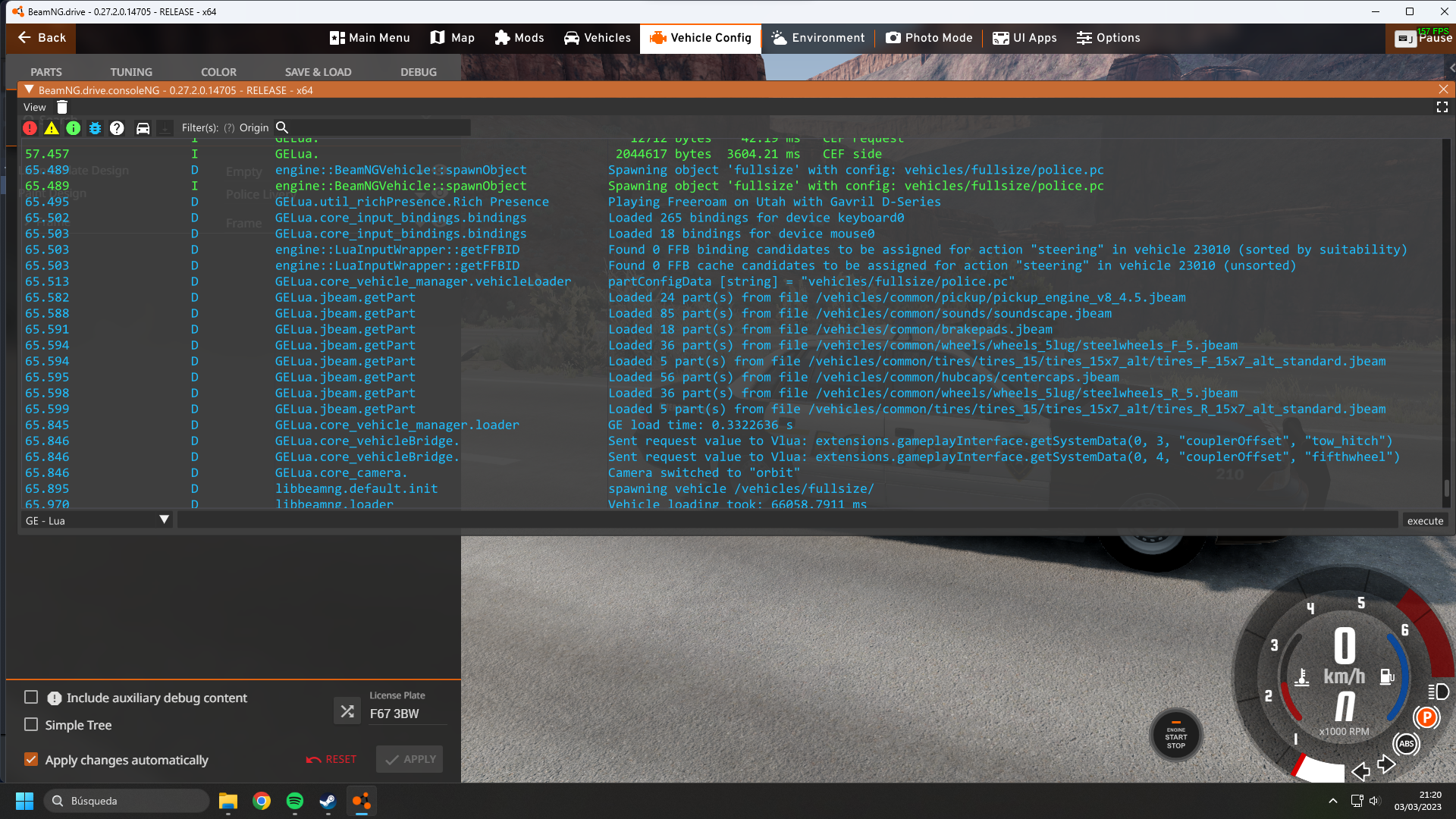Image resolution: width=1456 pixels, height=819 pixels.
Task: Disable Apply changes automatically
Action: [31, 759]
